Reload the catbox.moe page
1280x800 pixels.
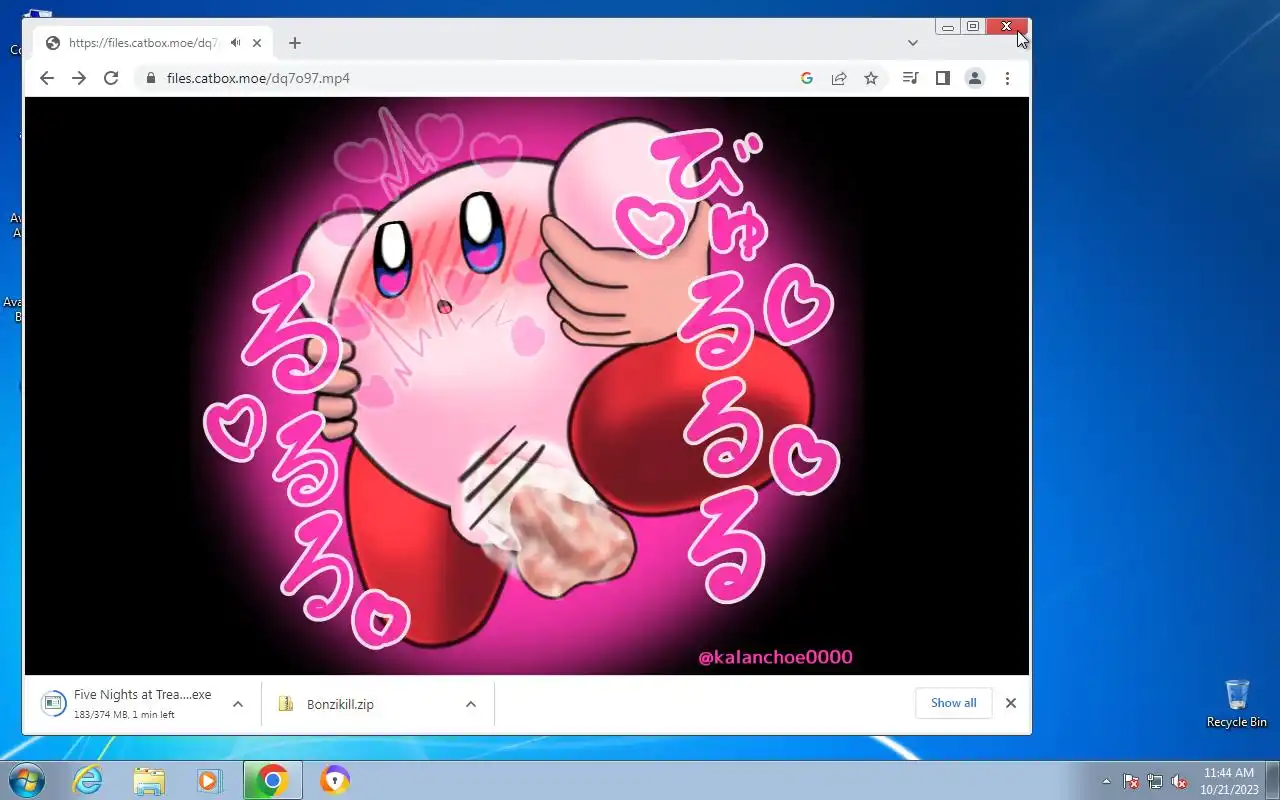[111, 78]
